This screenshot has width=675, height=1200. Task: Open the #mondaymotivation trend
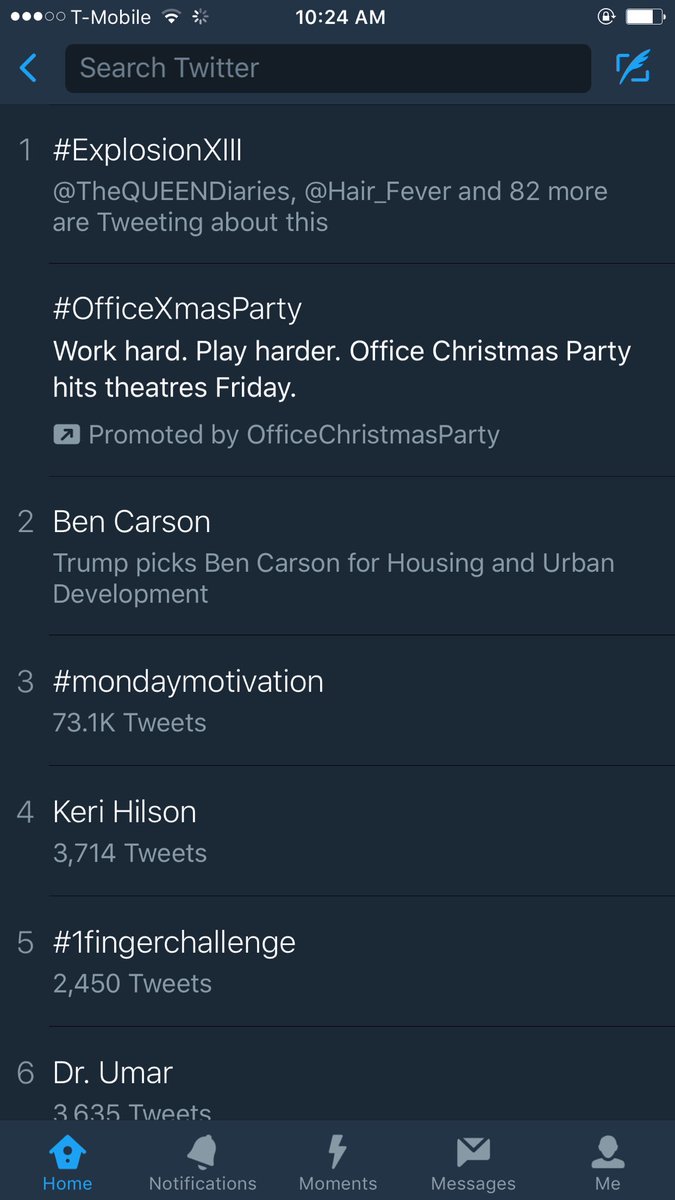pos(337,701)
